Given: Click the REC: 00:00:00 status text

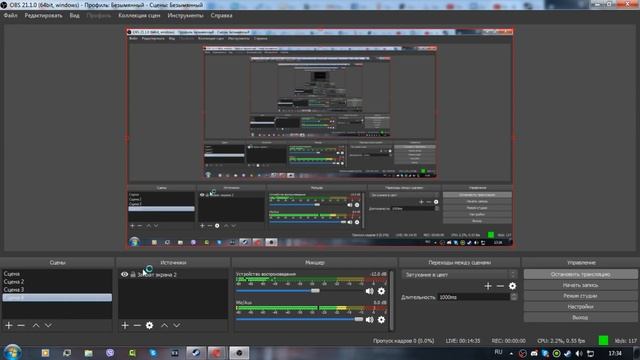Looking at the screenshot, I should [509, 341].
